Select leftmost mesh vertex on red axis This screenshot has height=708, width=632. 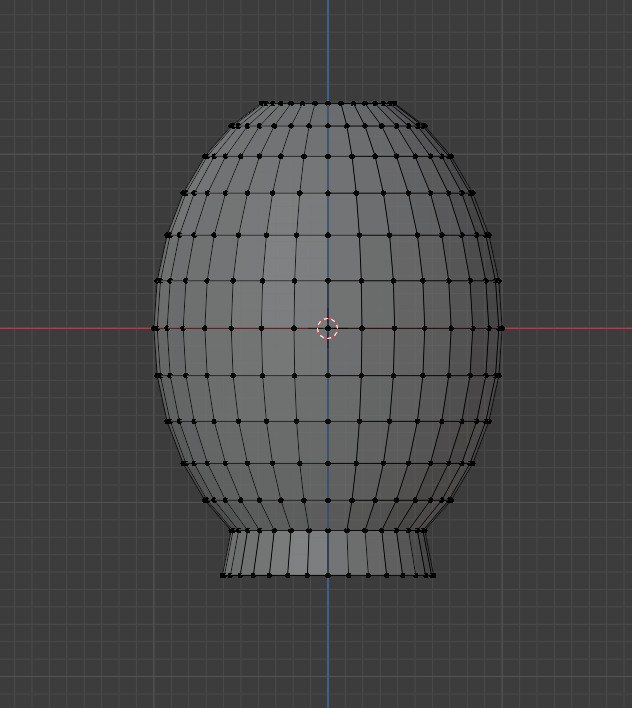tap(154, 328)
